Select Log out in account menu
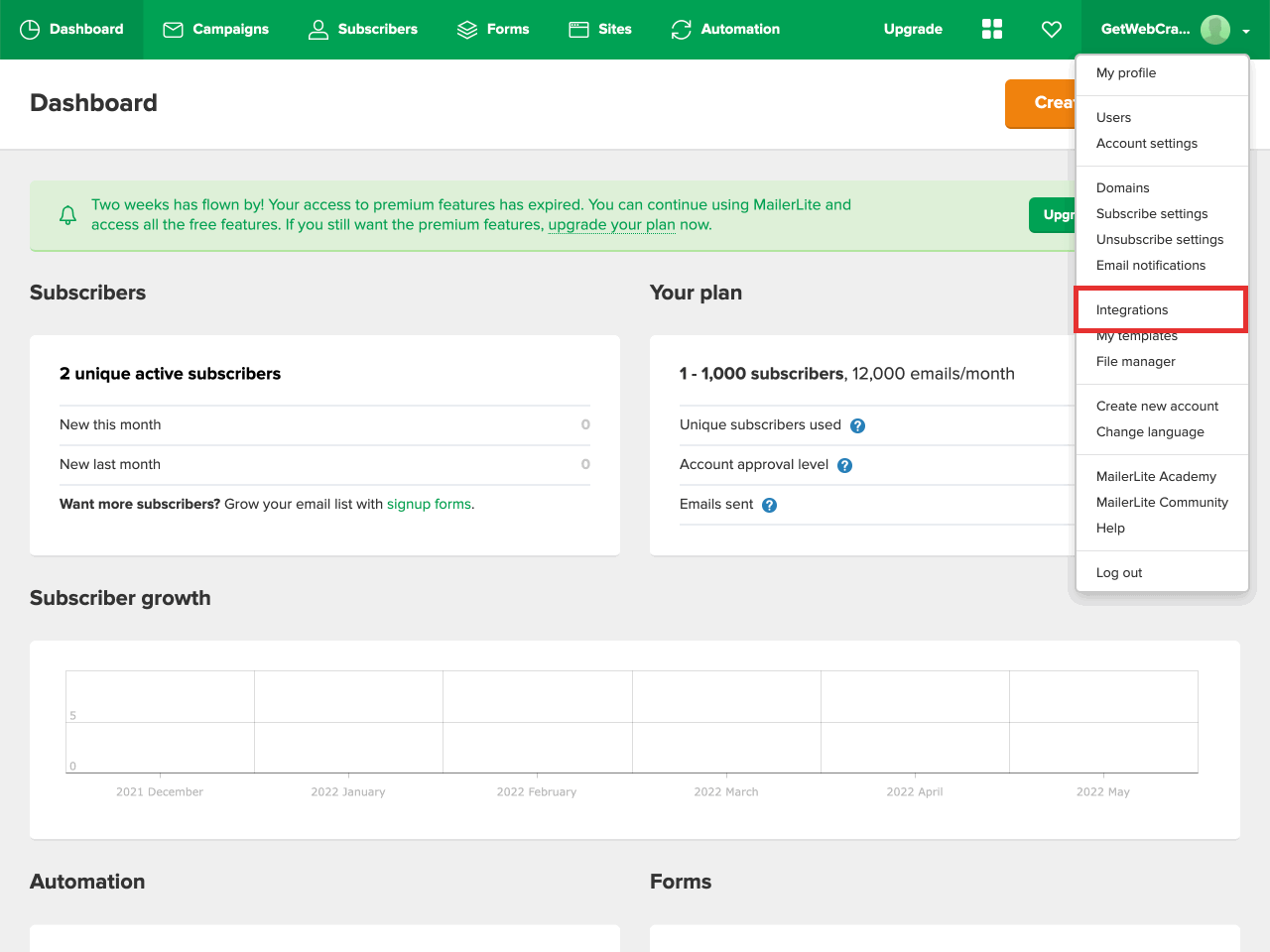This screenshot has height=952, width=1270. [1119, 572]
